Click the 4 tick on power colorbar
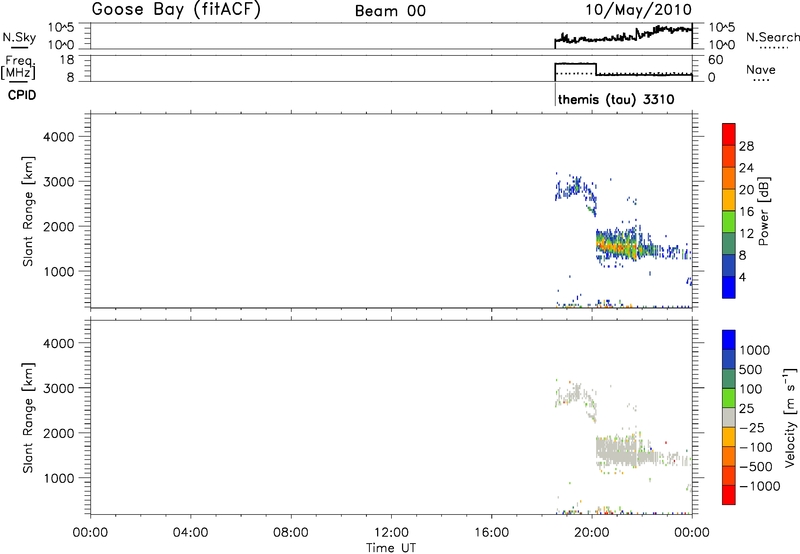Viewport: 800px width, 554px height. 742,278
